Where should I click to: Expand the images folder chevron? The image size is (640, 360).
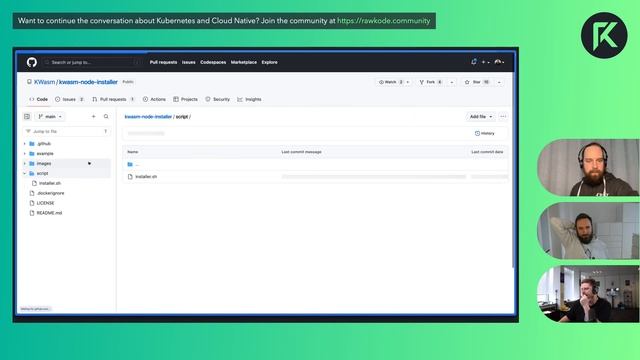[24, 163]
